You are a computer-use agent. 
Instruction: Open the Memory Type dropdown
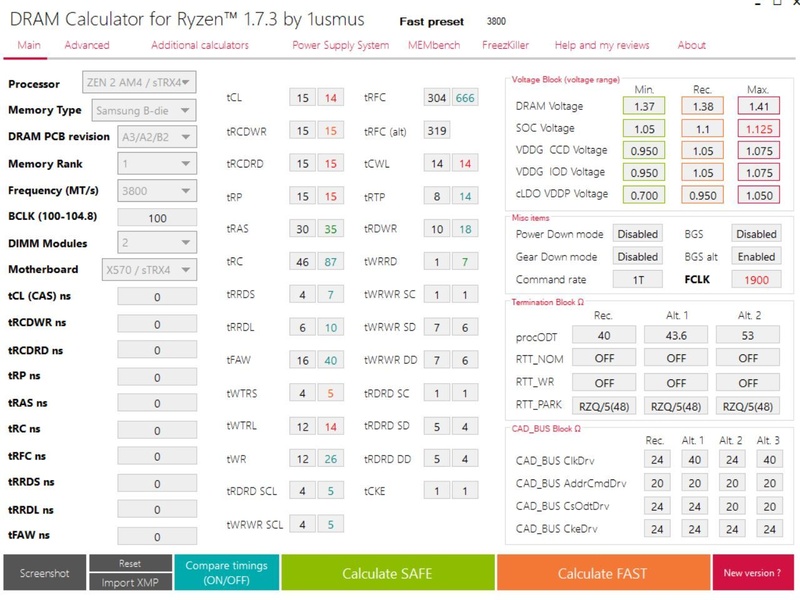tap(144, 110)
